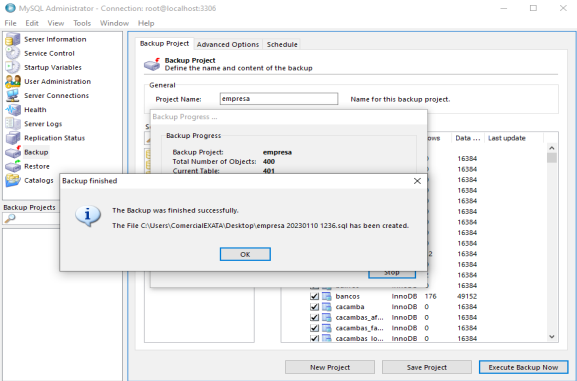Click the table list scrollbar down arrow
The height and width of the screenshot is (381, 577).
[552, 336]
